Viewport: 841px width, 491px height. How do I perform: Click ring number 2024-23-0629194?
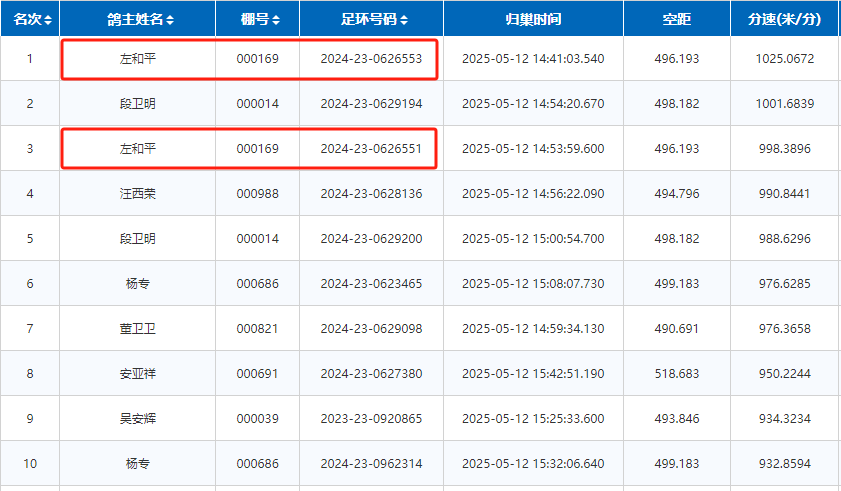point(371,104)
